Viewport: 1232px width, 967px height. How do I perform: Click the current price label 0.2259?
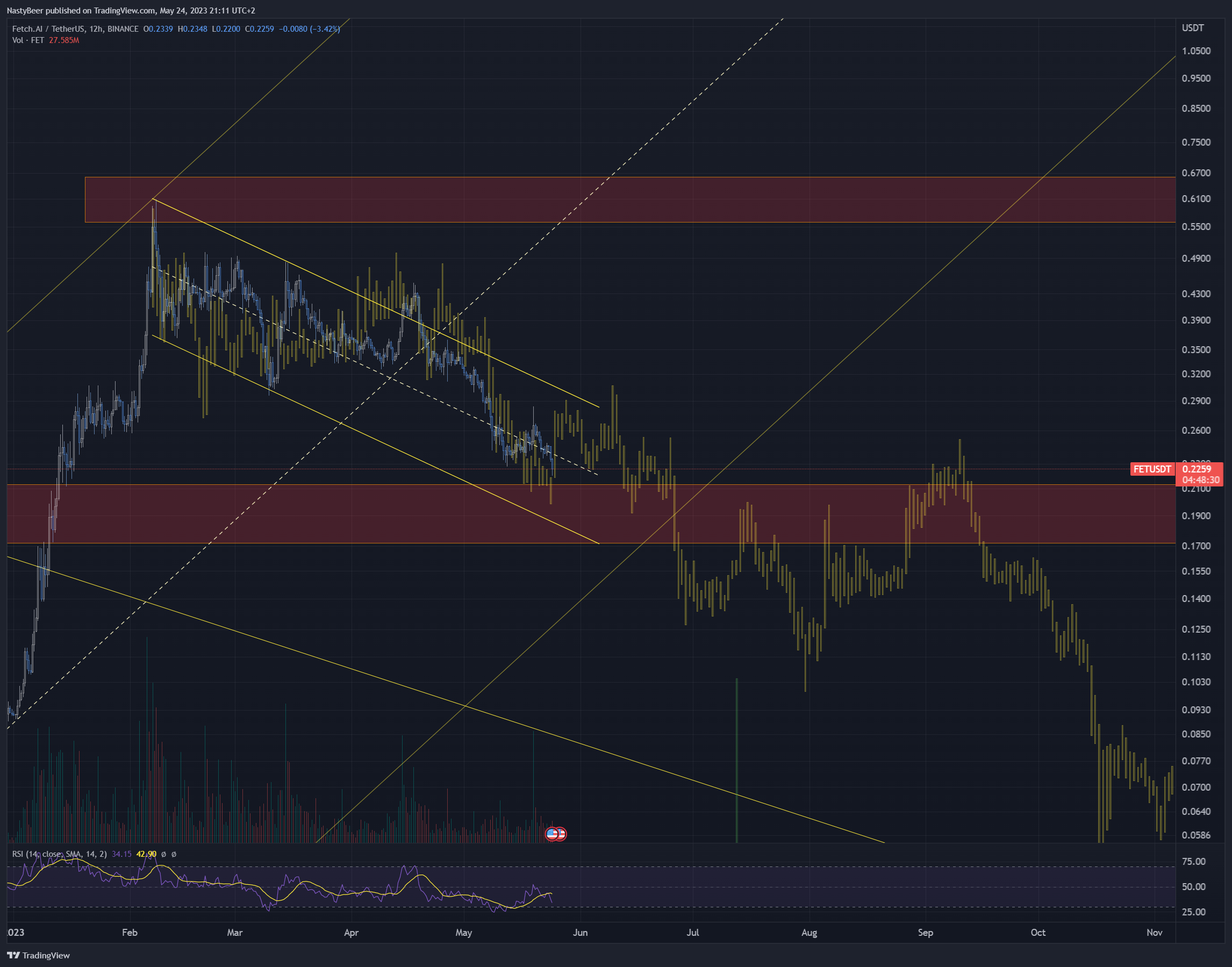pos(1197,469)
